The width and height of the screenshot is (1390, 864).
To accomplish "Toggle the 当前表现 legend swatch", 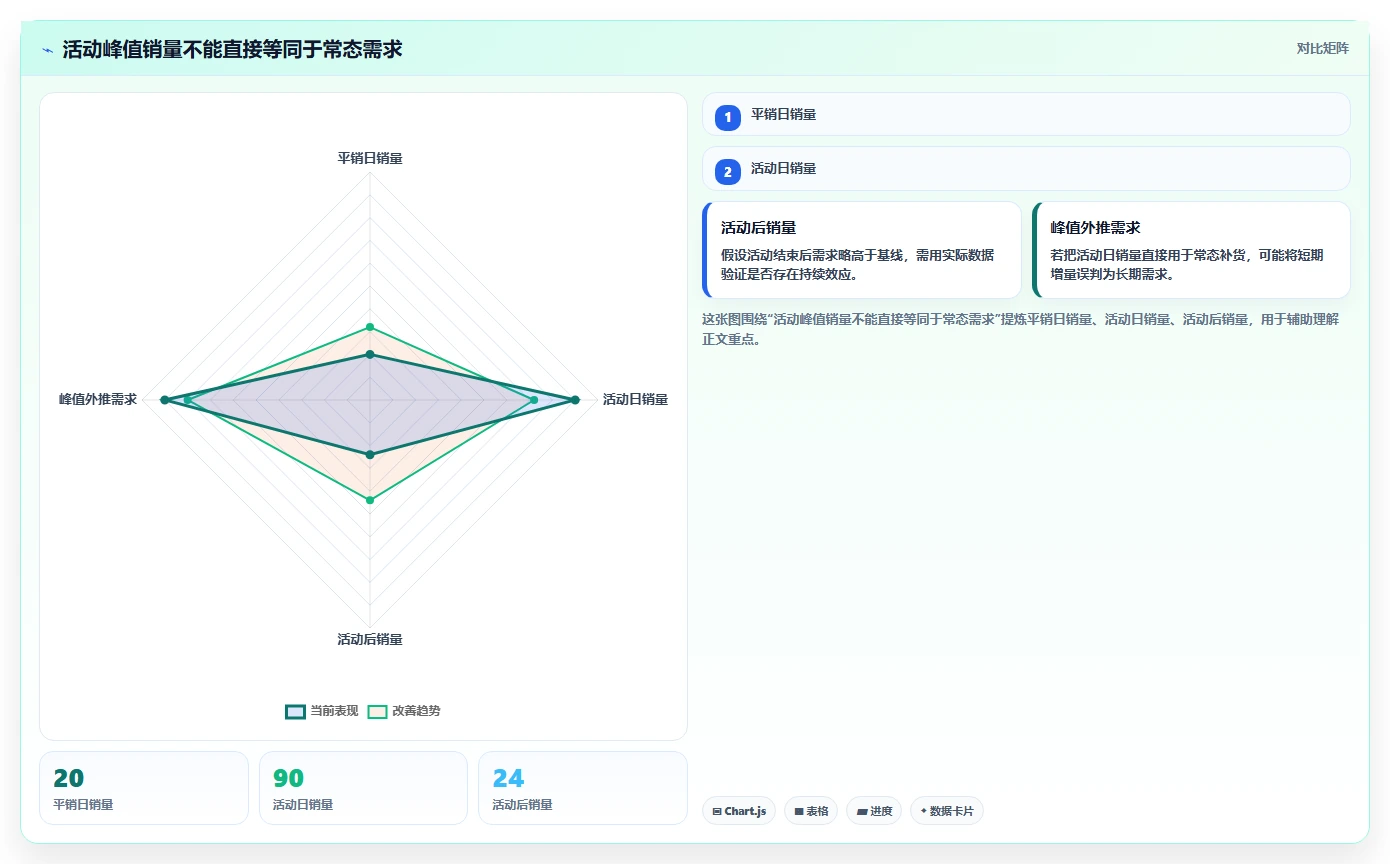I will point(295,711).
